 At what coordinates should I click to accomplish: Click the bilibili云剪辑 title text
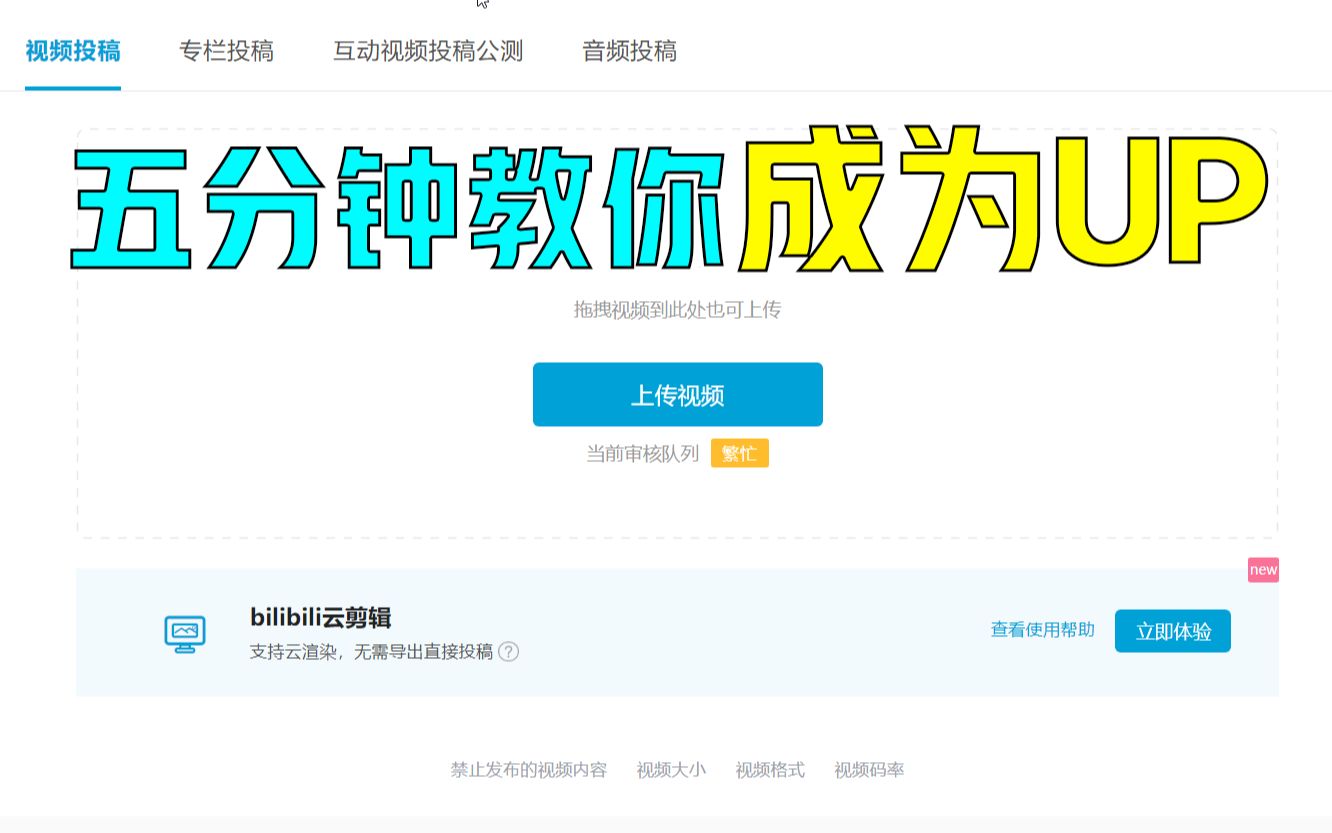(320, 617)
